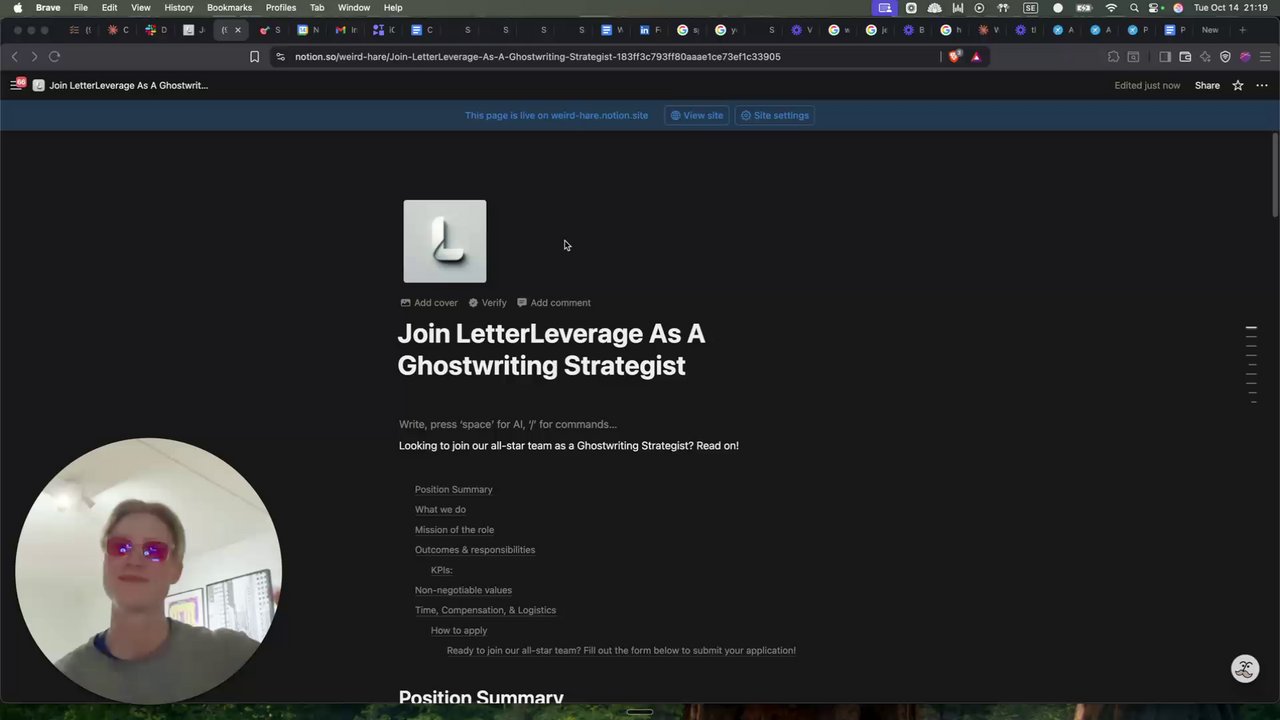Image resolution: width=1280 pixels, height=720 pixels.
Task: Switch to the Gmail tab
Action: click(x=346, y=30)
